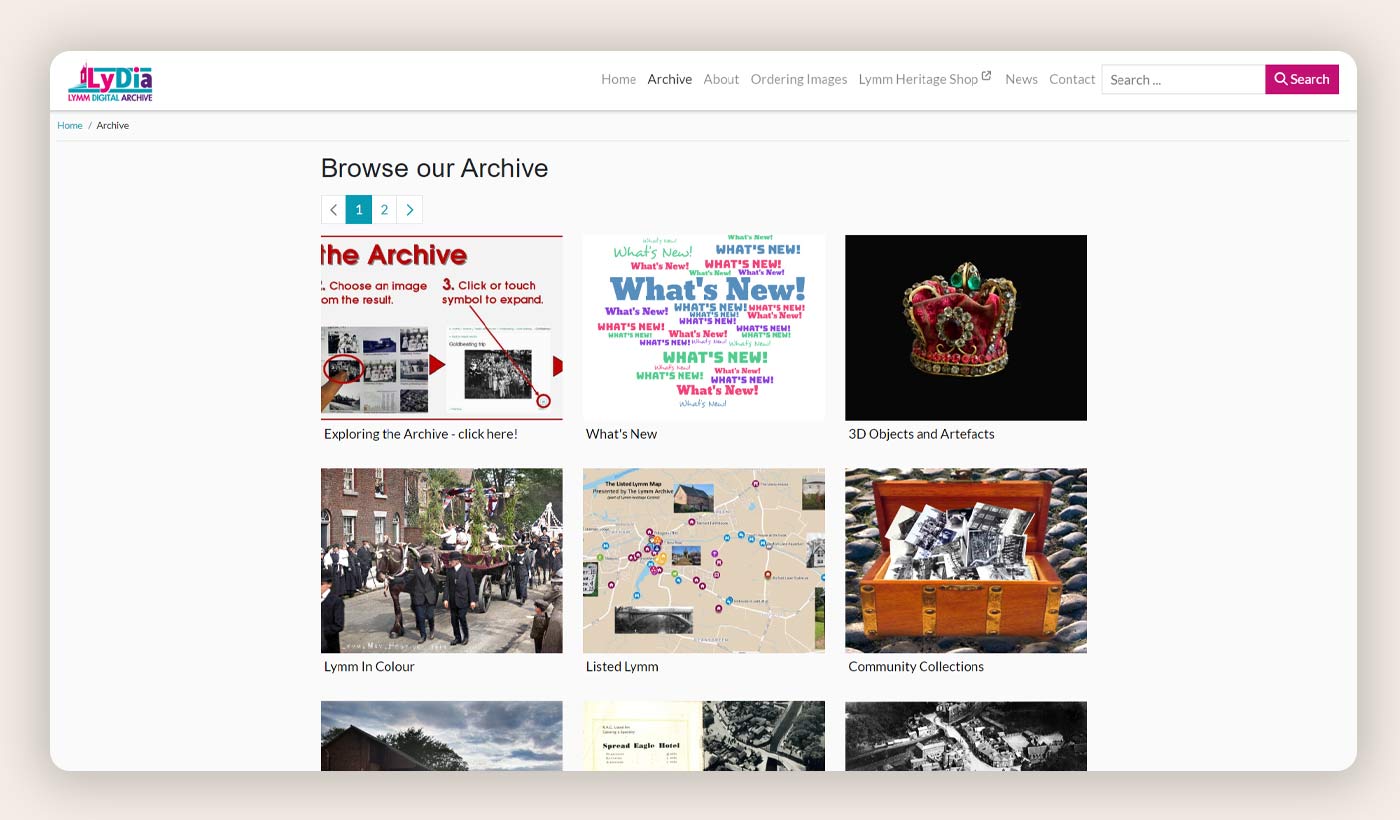Open the Exploring the Archive thumbnail
1400x820 pixels.
coord(442,328)
